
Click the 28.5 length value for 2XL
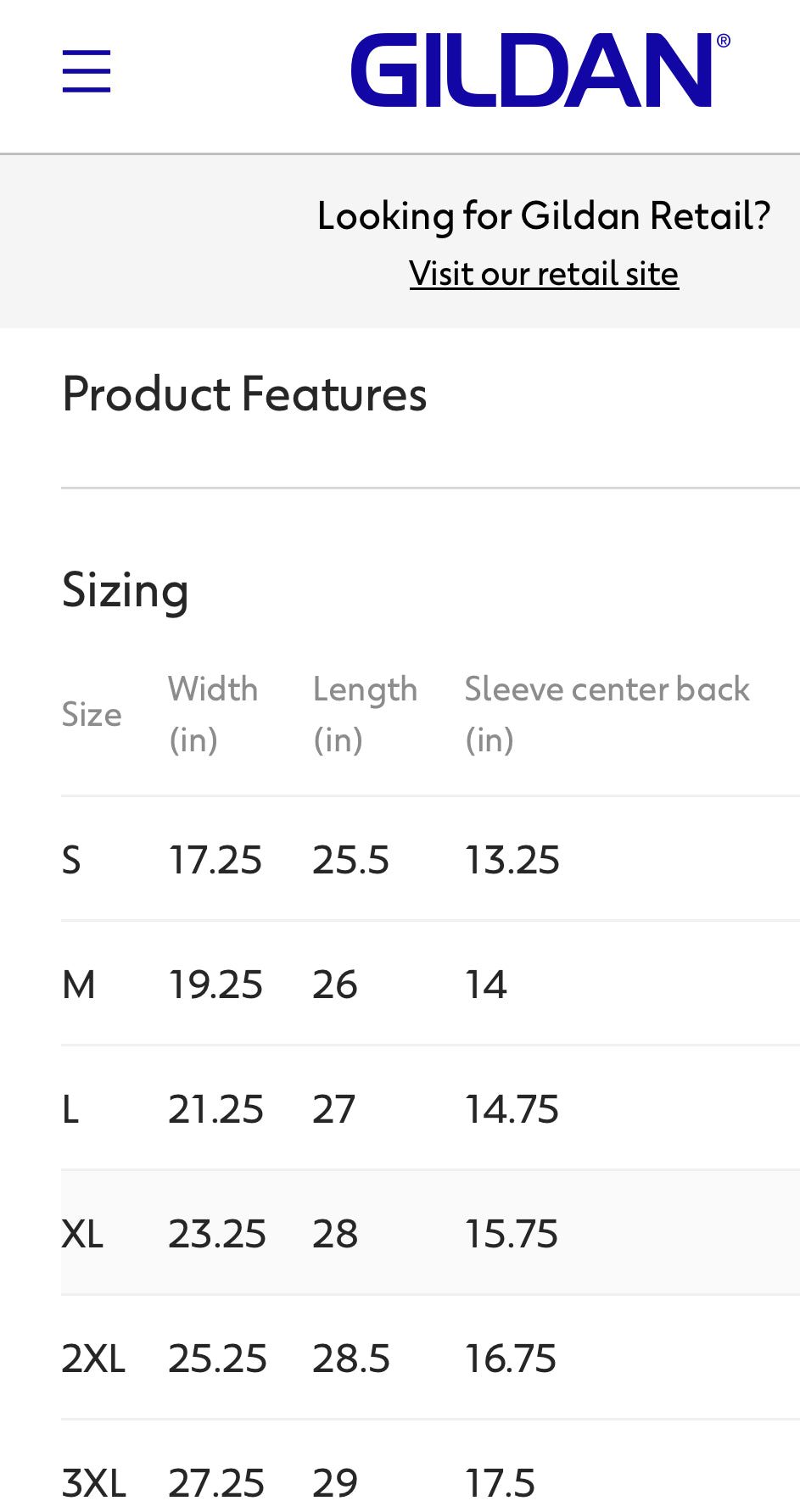351,1358
